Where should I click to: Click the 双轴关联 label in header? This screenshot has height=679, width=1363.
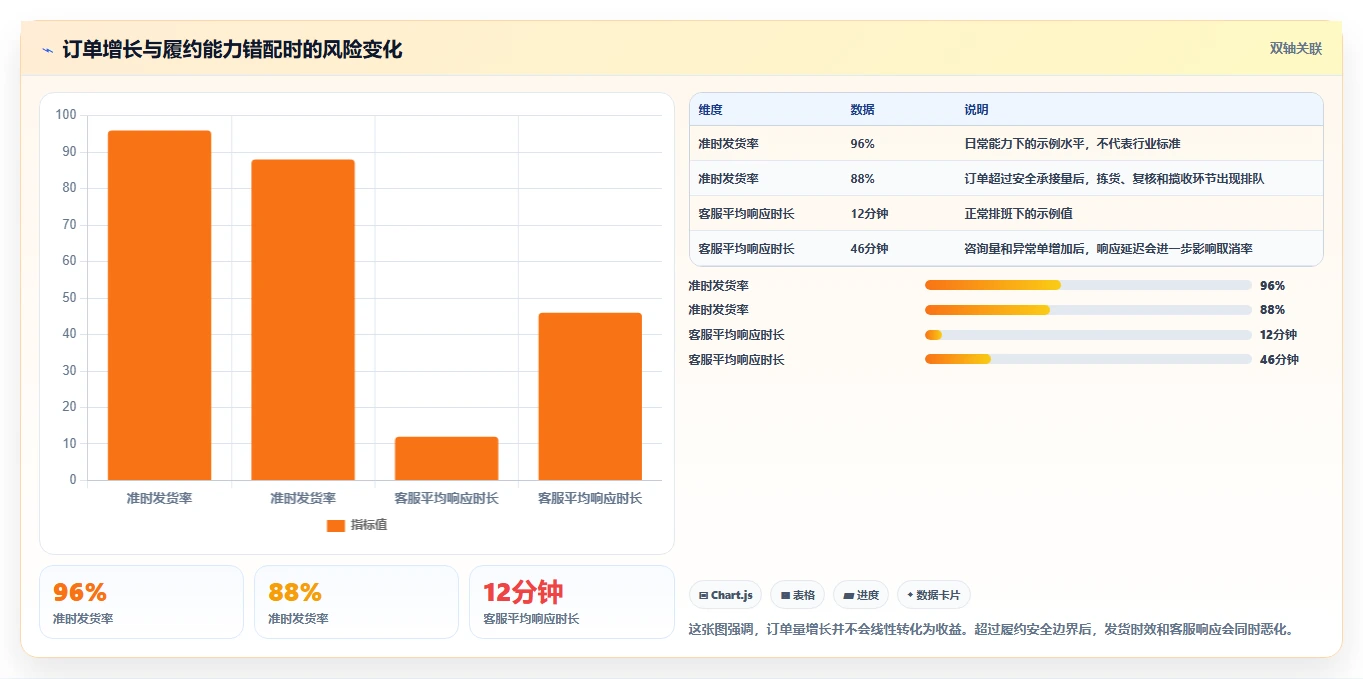click(x=1296, y=48)
